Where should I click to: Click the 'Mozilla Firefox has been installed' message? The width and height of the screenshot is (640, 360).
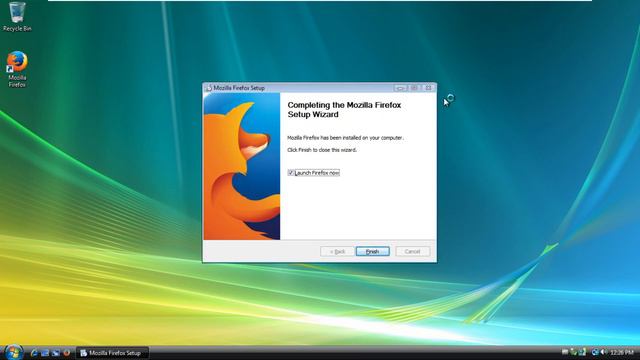pyautogui.click(x=345, y=138)
